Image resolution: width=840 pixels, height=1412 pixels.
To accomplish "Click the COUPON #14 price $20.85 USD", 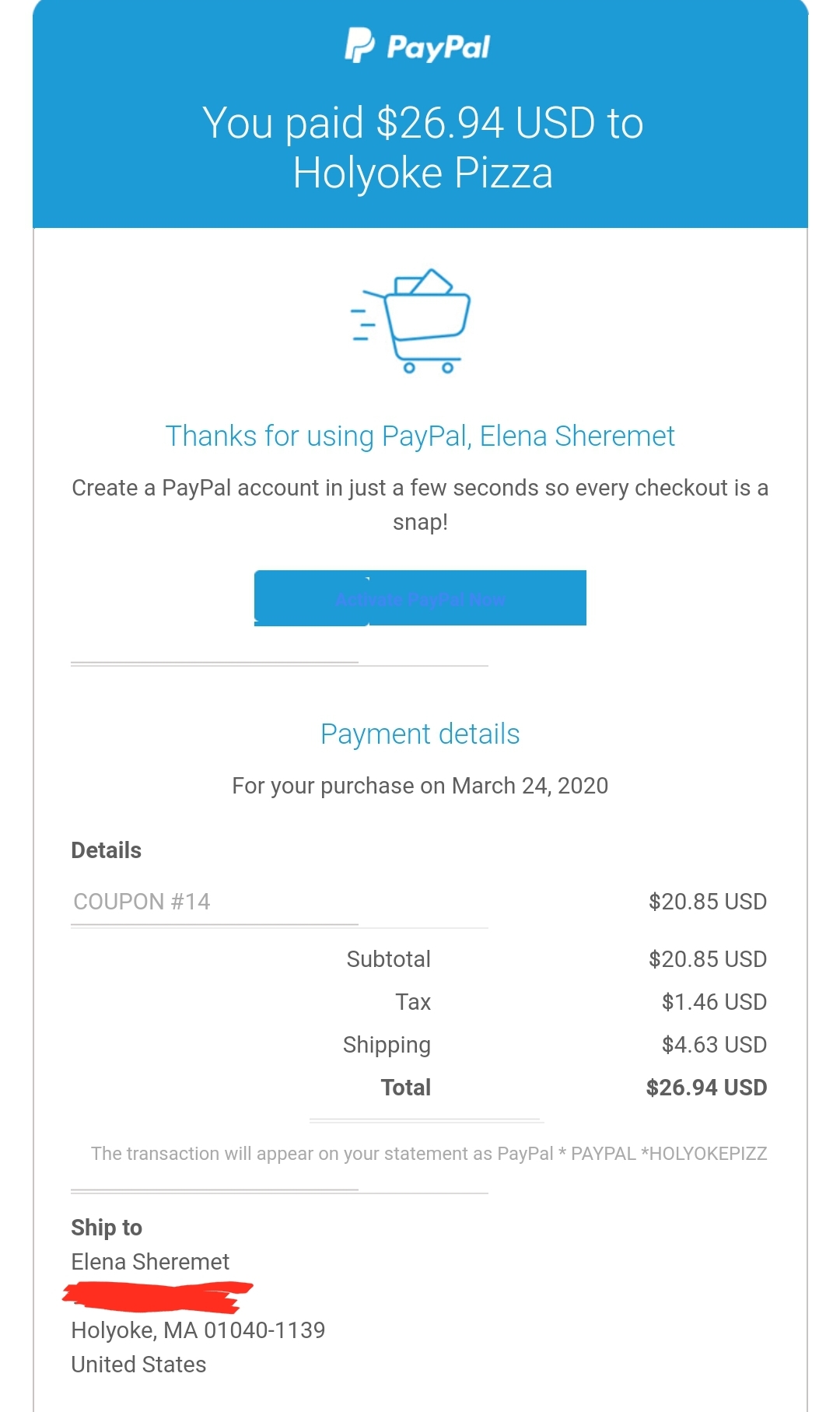I will point(707,902).
